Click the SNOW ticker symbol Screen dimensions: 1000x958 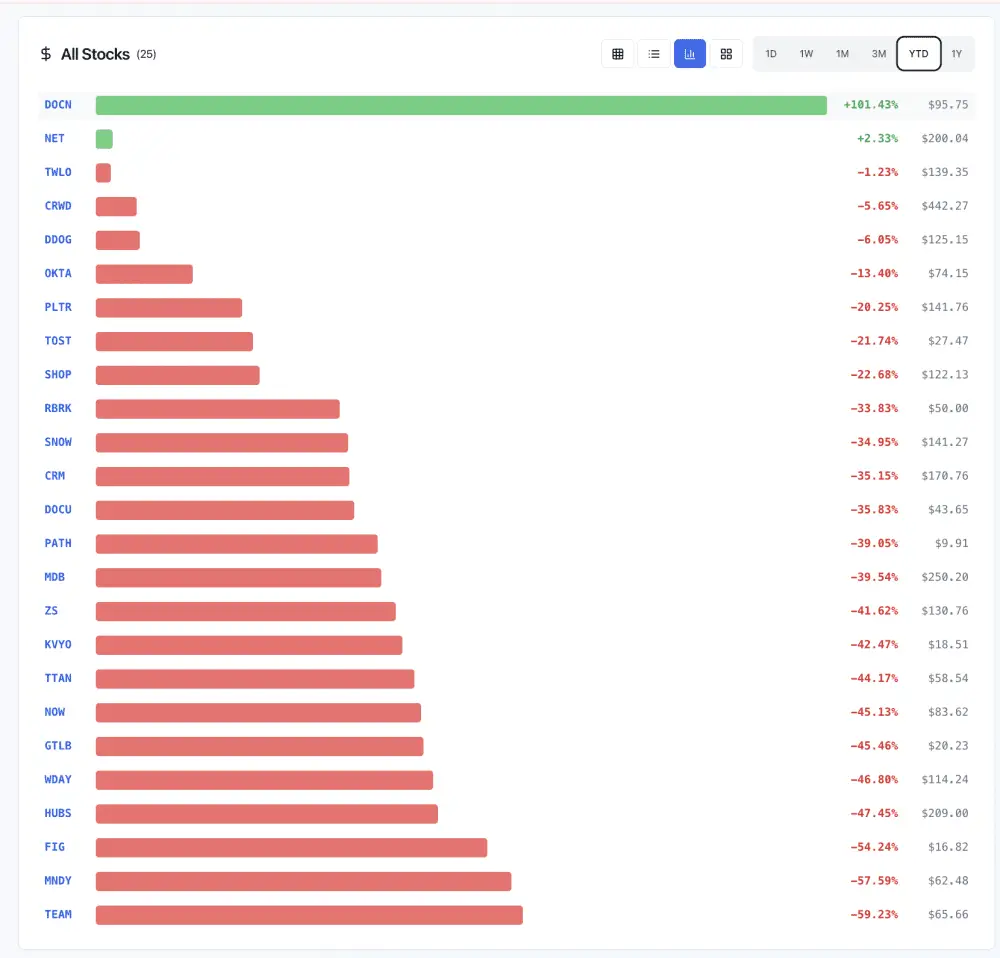(x=58, y=442)
